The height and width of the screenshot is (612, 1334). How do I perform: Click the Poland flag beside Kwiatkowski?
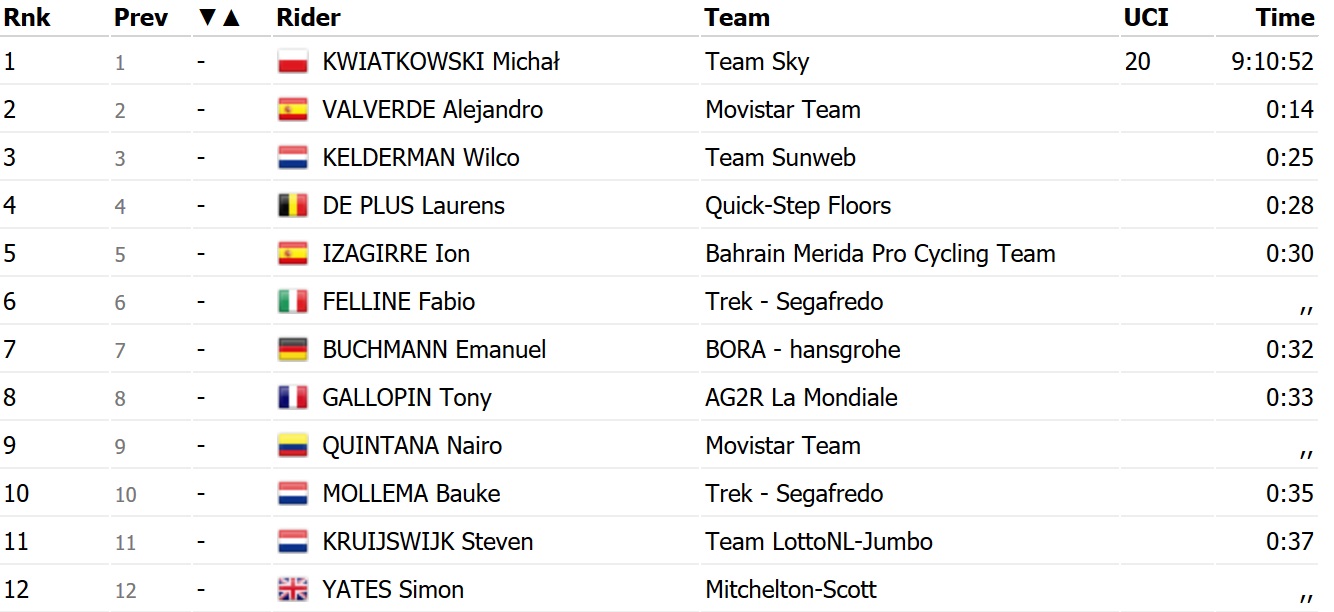292,62
